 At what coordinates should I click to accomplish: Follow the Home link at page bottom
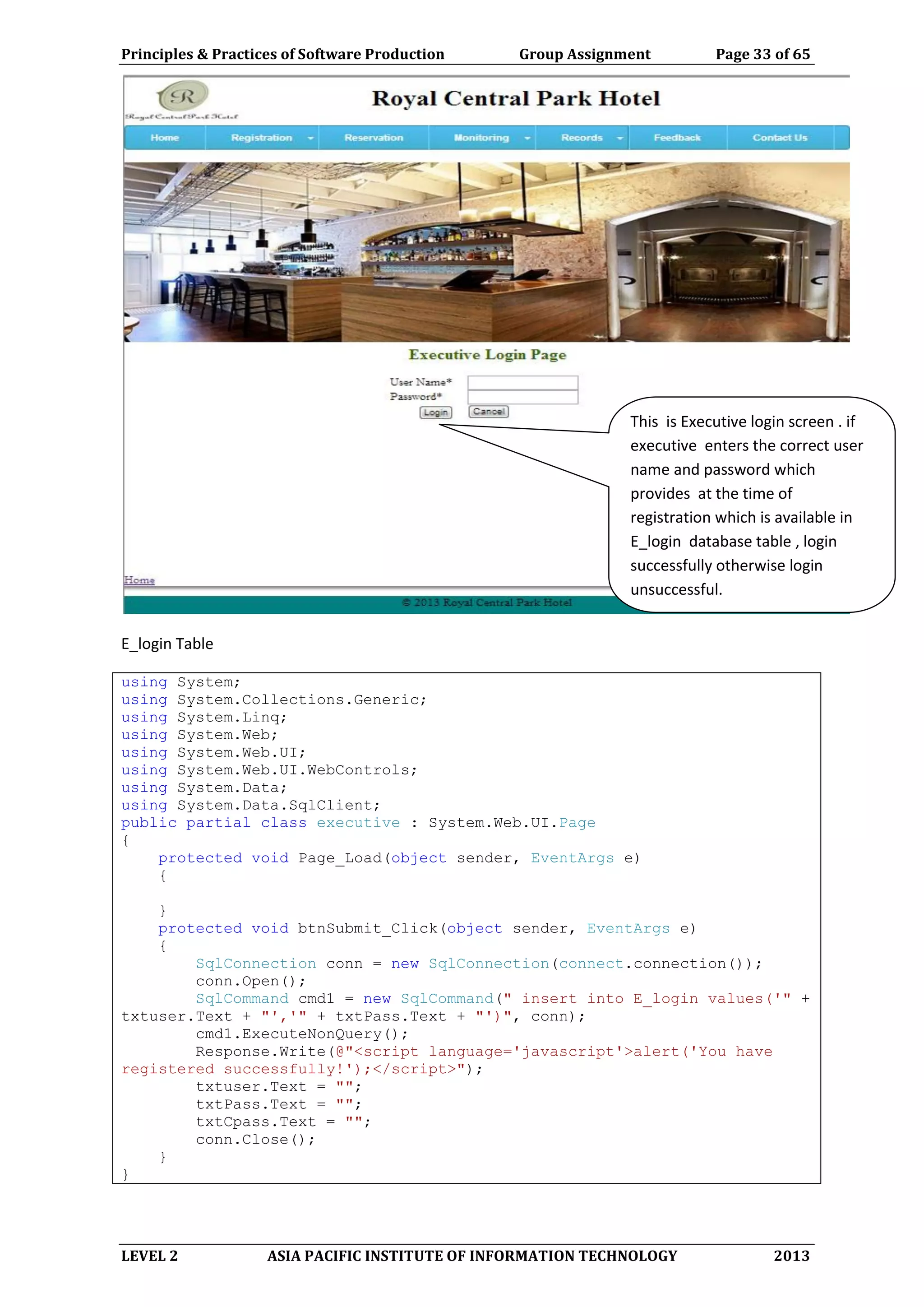pyautogui.click(x=139, y=580)
